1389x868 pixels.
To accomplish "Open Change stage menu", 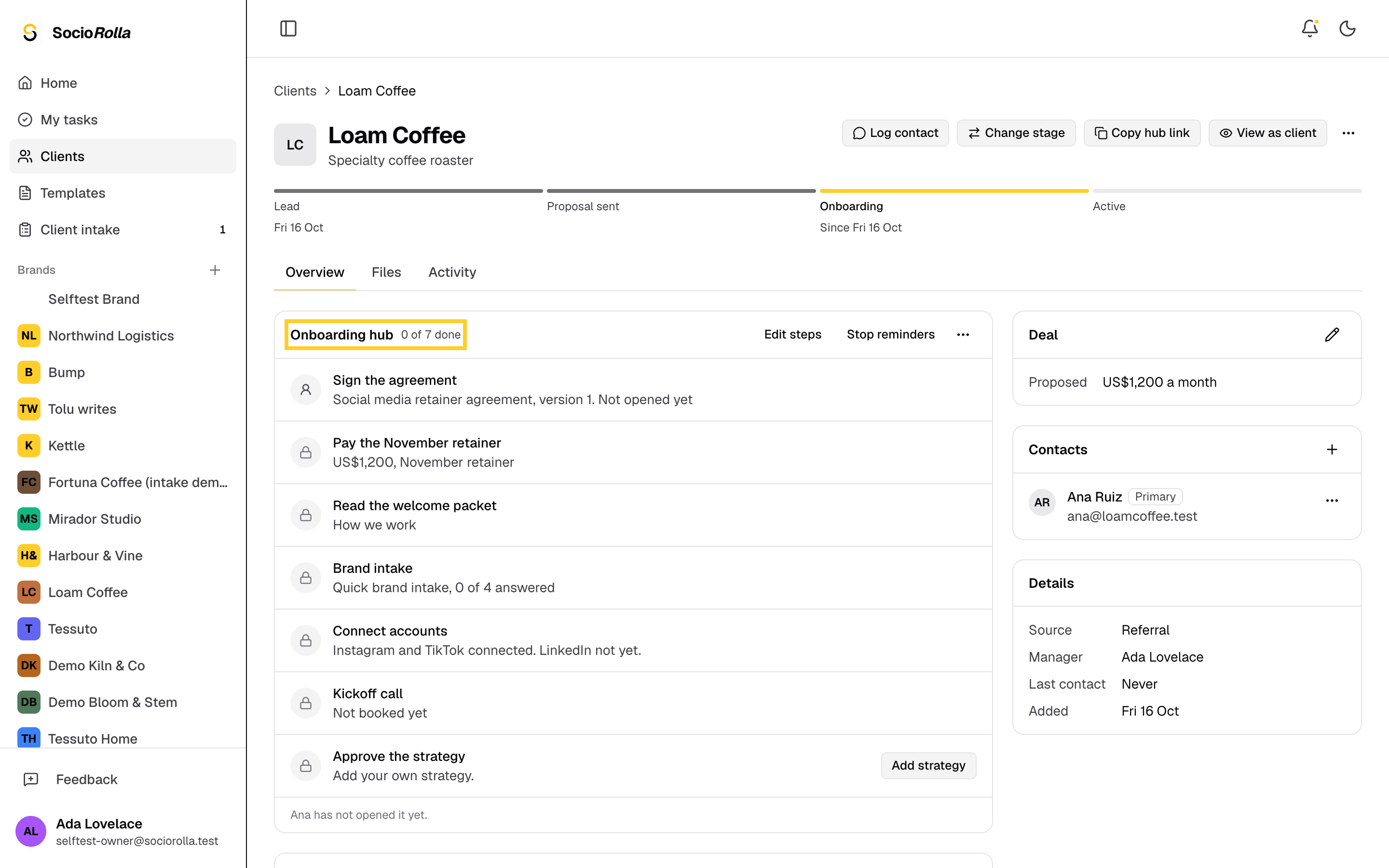I will point(1016,133).
